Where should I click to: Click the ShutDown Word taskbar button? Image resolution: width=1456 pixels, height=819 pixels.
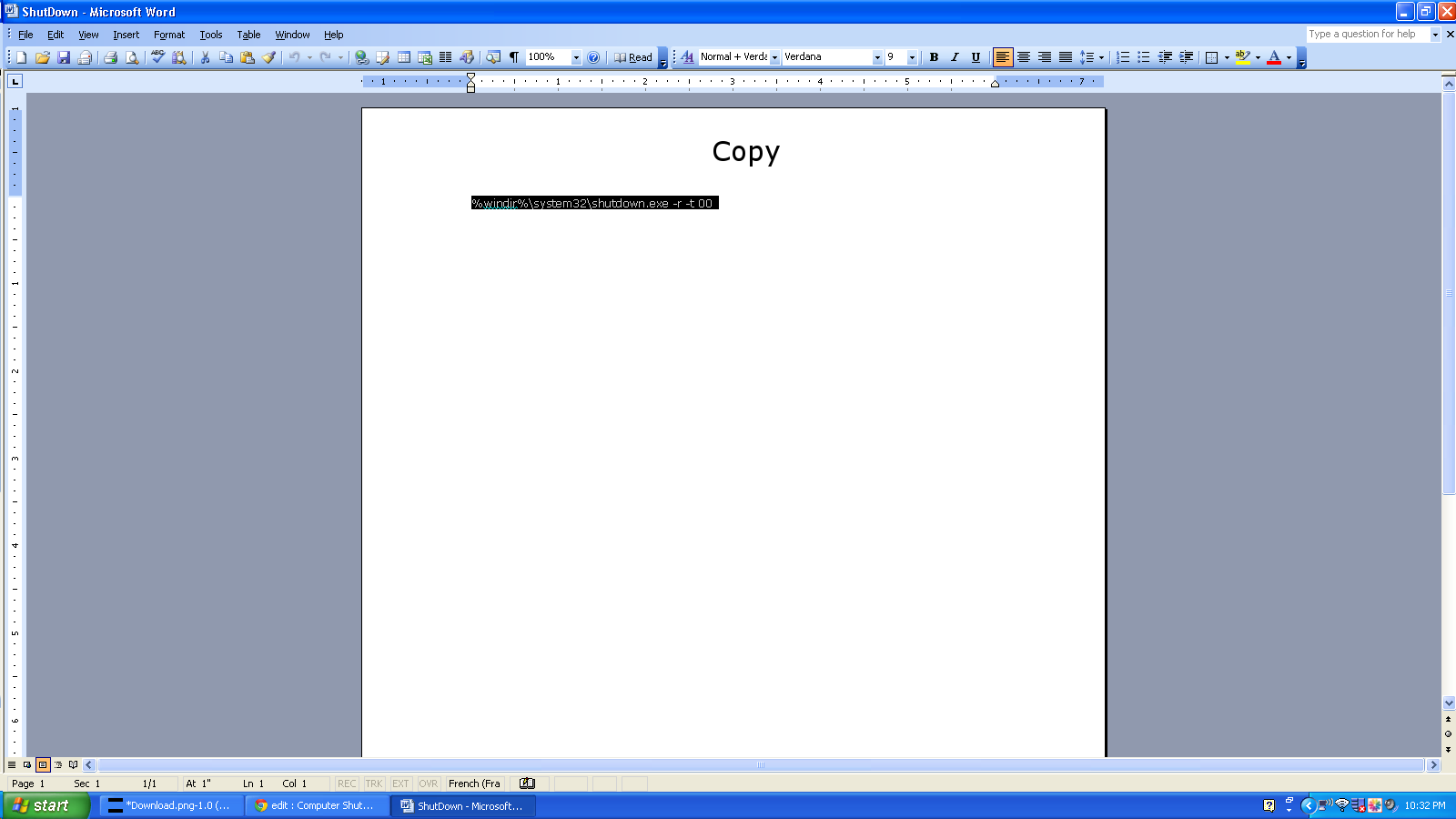pyautogui.click(x=463, y=805)
